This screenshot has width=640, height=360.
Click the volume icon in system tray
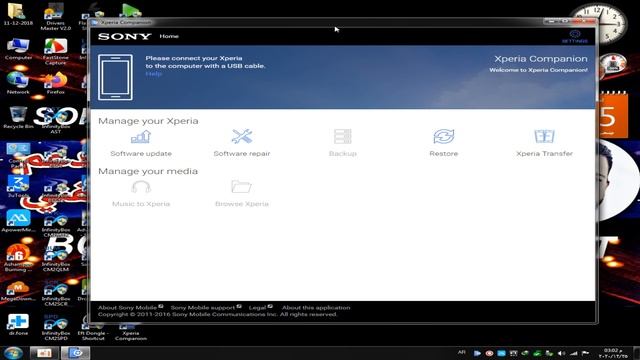pyautogui.click(x=562, y=353)
